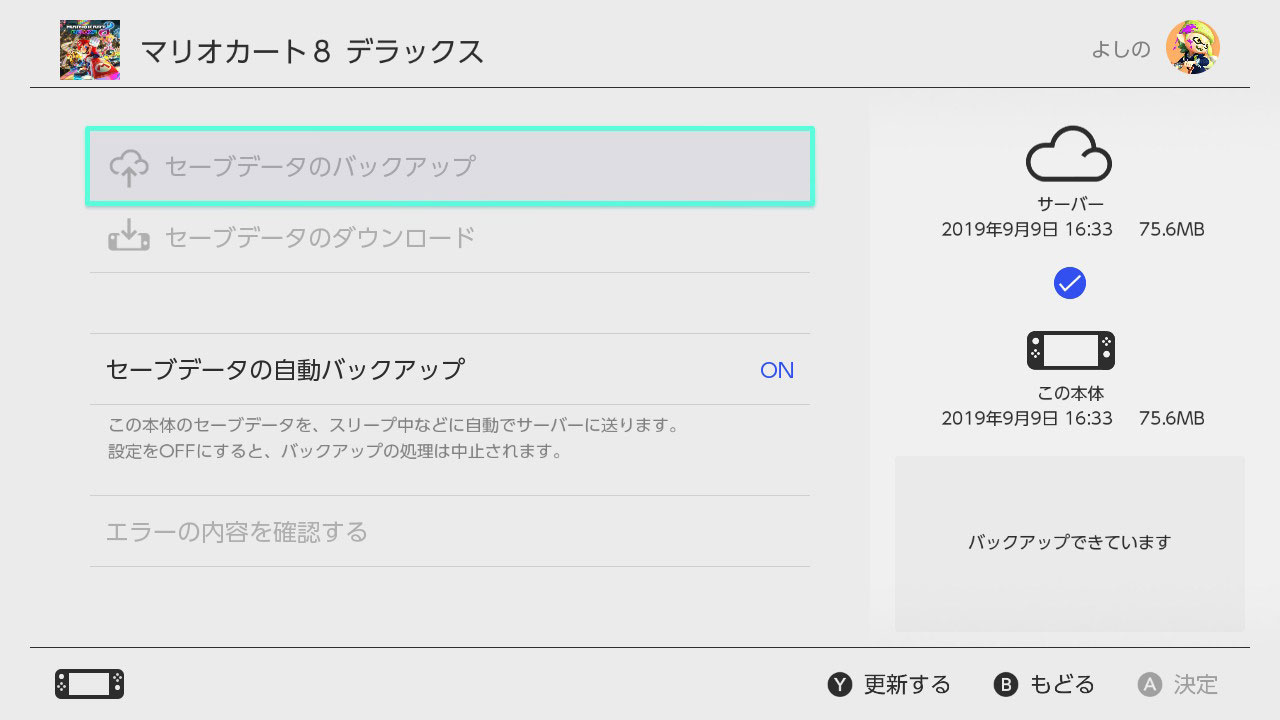The image size is (1280, 720).
Task: Click the console icon above この本体
Action: click(x=1070, y=351)
